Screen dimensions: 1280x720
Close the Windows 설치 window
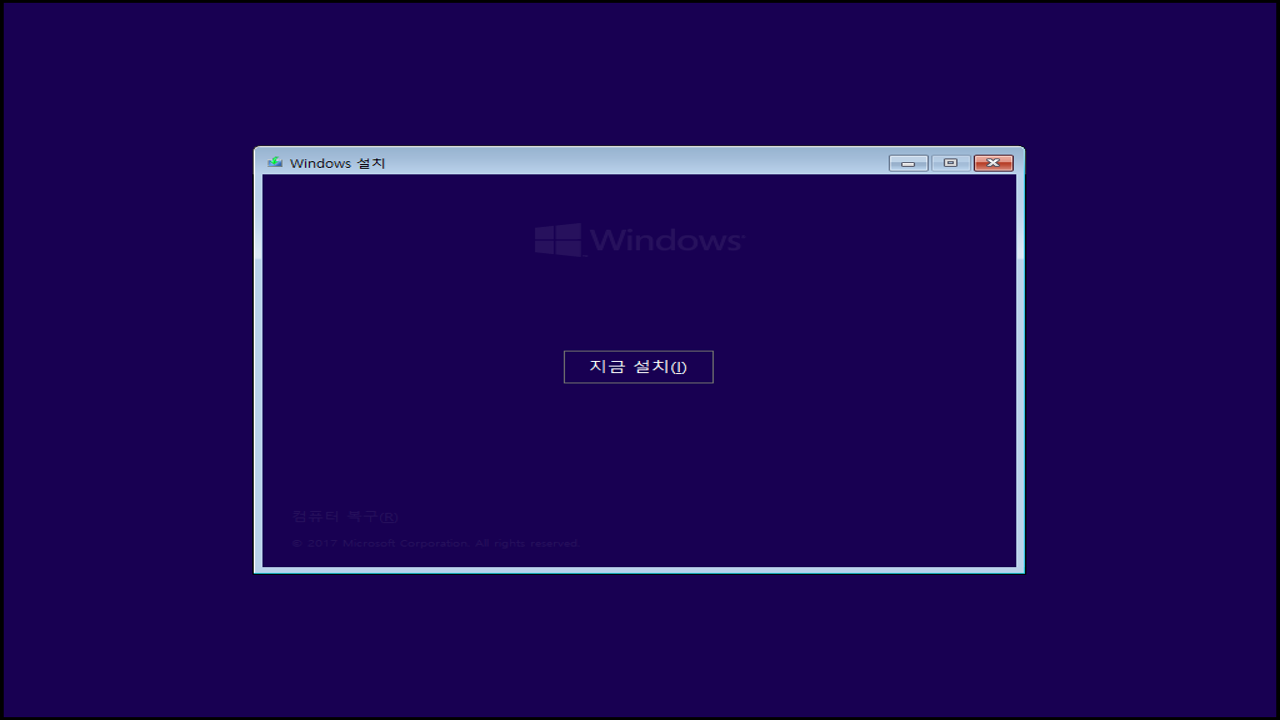click(x=993, y=163)
